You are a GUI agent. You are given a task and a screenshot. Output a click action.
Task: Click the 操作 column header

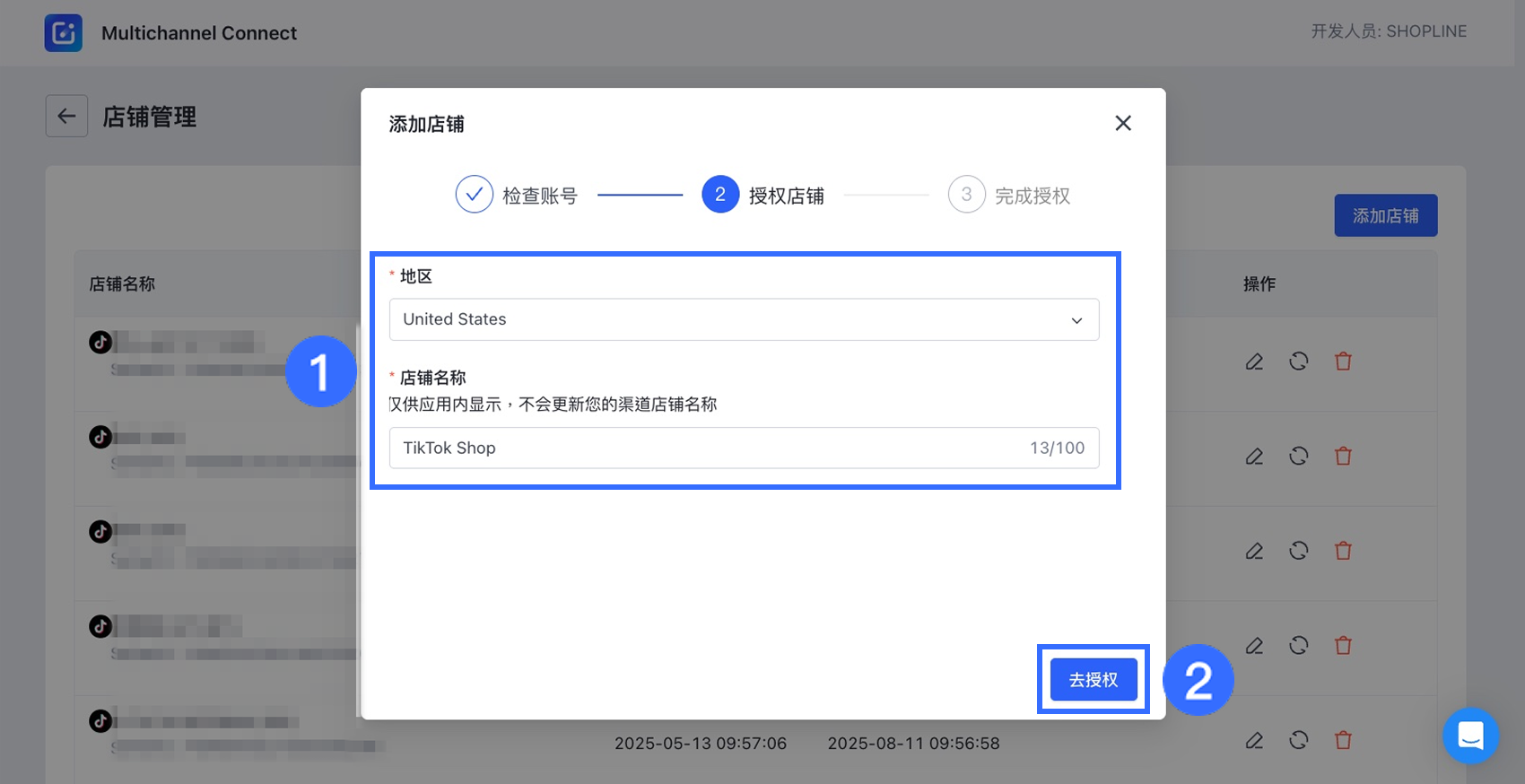[x=1259, y=283]
